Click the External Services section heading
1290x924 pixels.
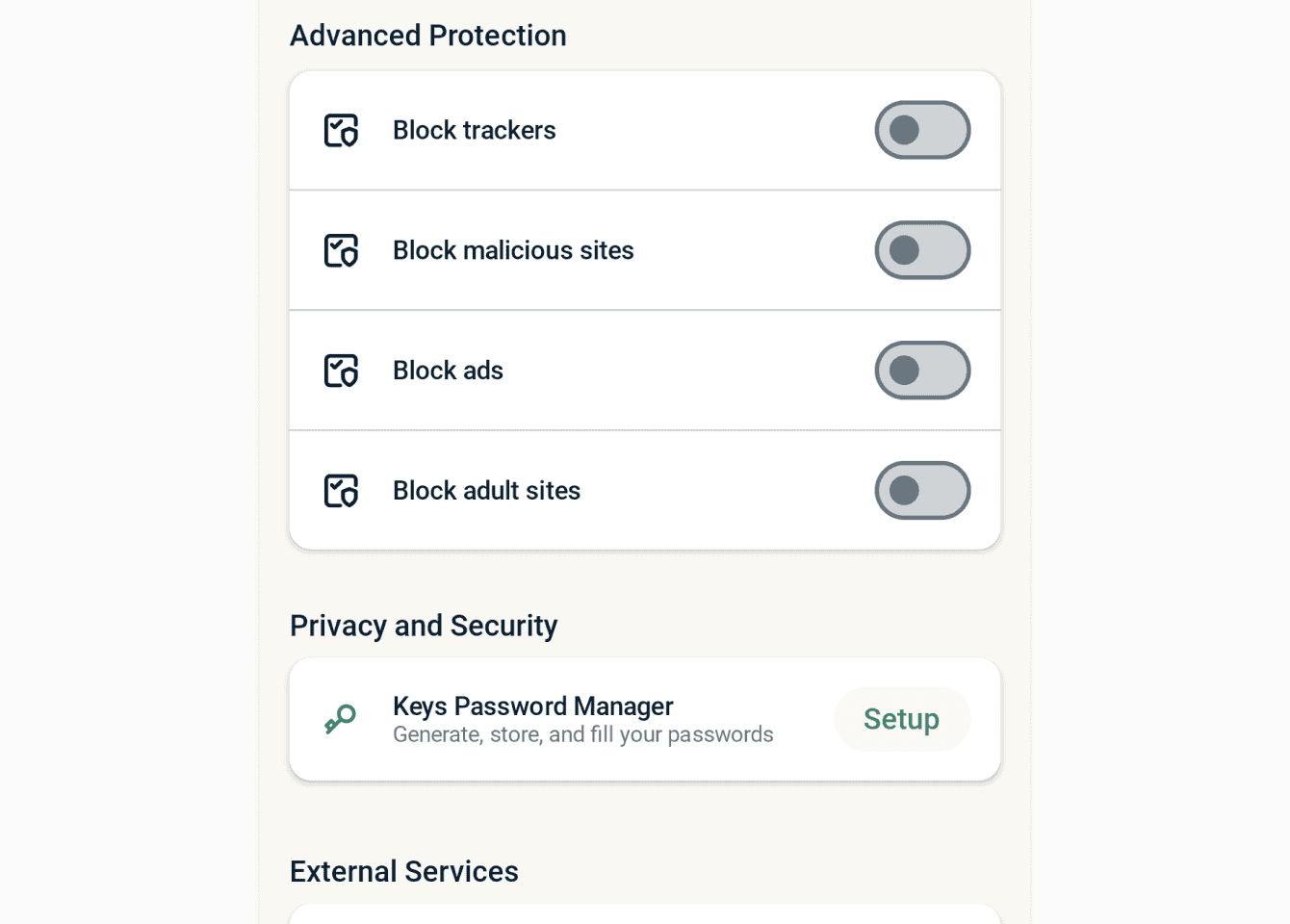click(x=403, y=871)
